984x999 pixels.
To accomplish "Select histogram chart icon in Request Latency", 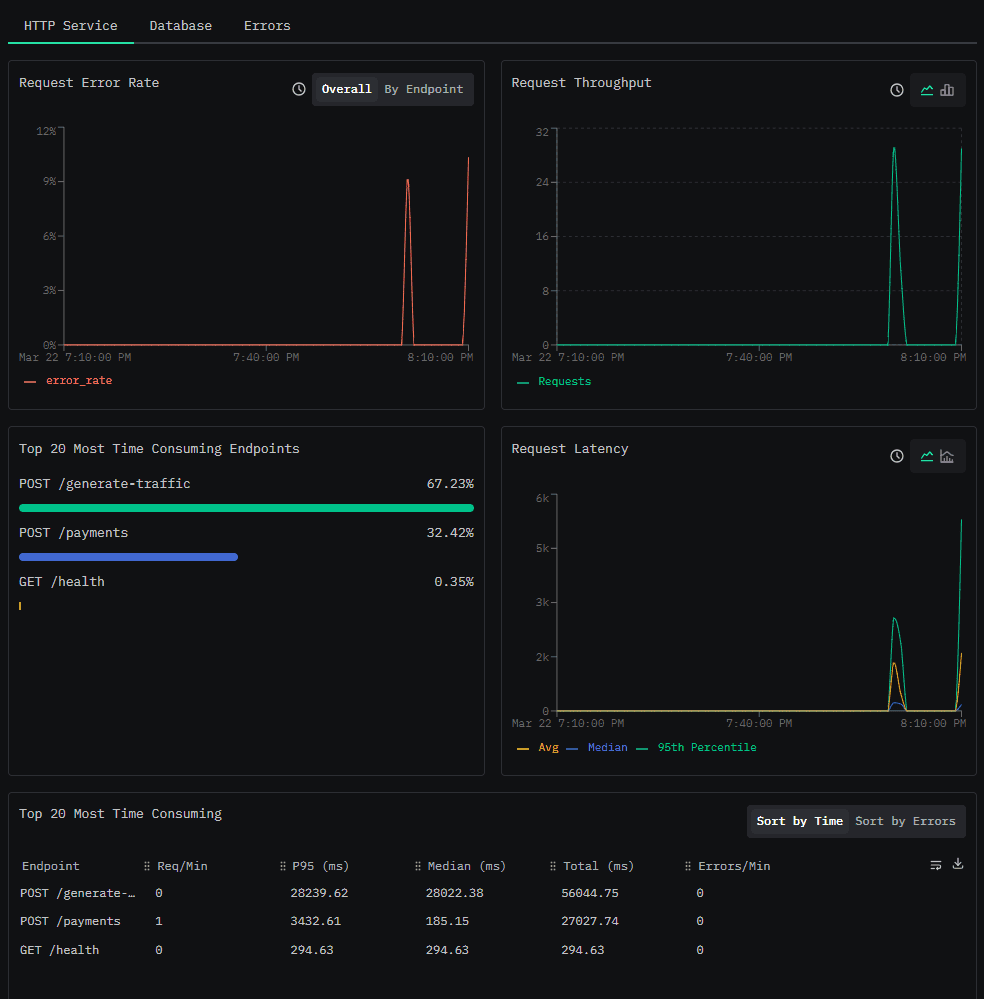I will [947, 456].
